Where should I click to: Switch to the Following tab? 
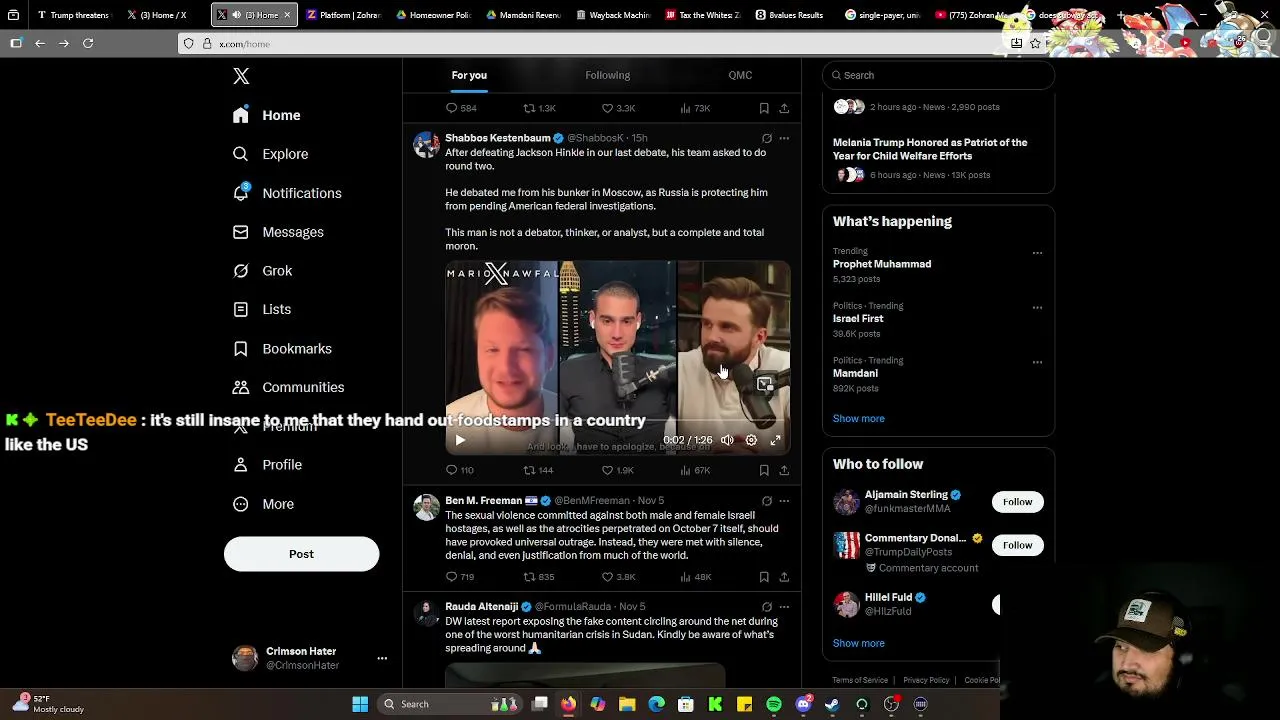[x=607, y=75]
